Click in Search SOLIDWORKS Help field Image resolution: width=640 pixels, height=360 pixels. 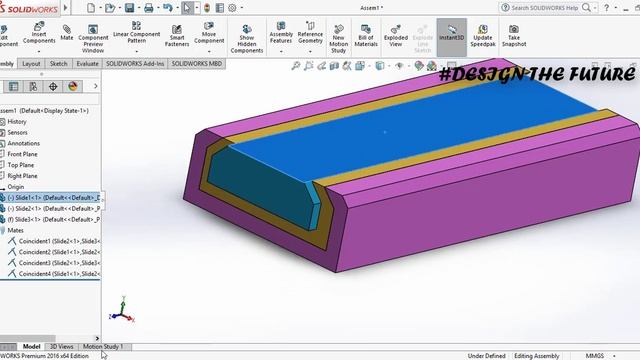(x=545, y=8)
